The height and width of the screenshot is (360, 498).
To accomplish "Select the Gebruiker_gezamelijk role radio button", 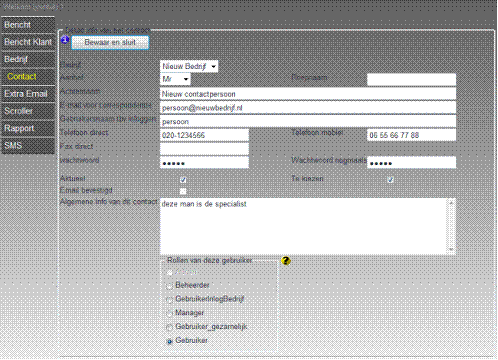I will point(169,327).
